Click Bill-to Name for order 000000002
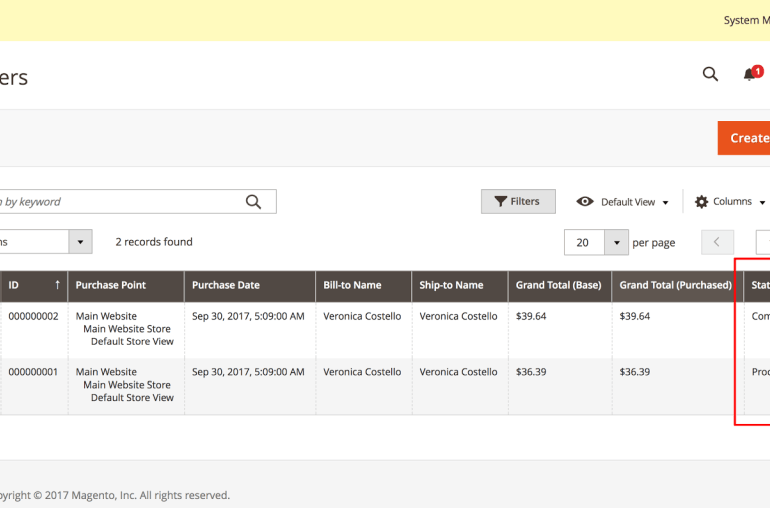 coord(362,316)
